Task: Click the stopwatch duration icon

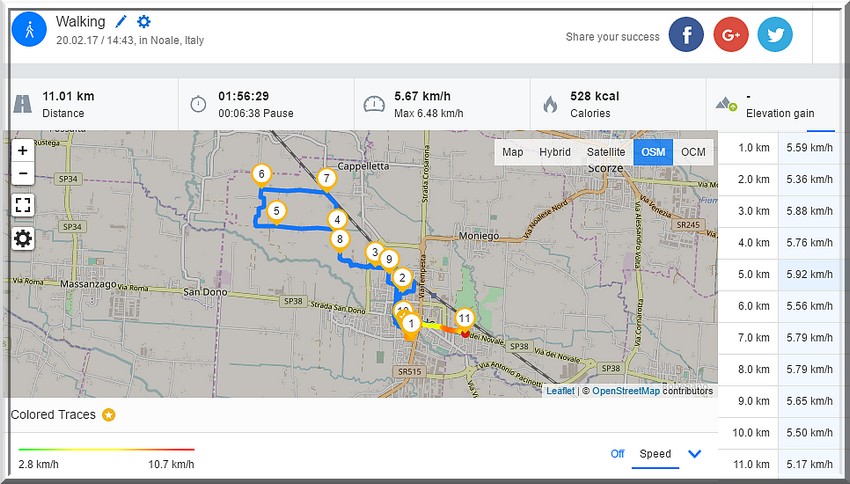Action: (x=198, y=104)
